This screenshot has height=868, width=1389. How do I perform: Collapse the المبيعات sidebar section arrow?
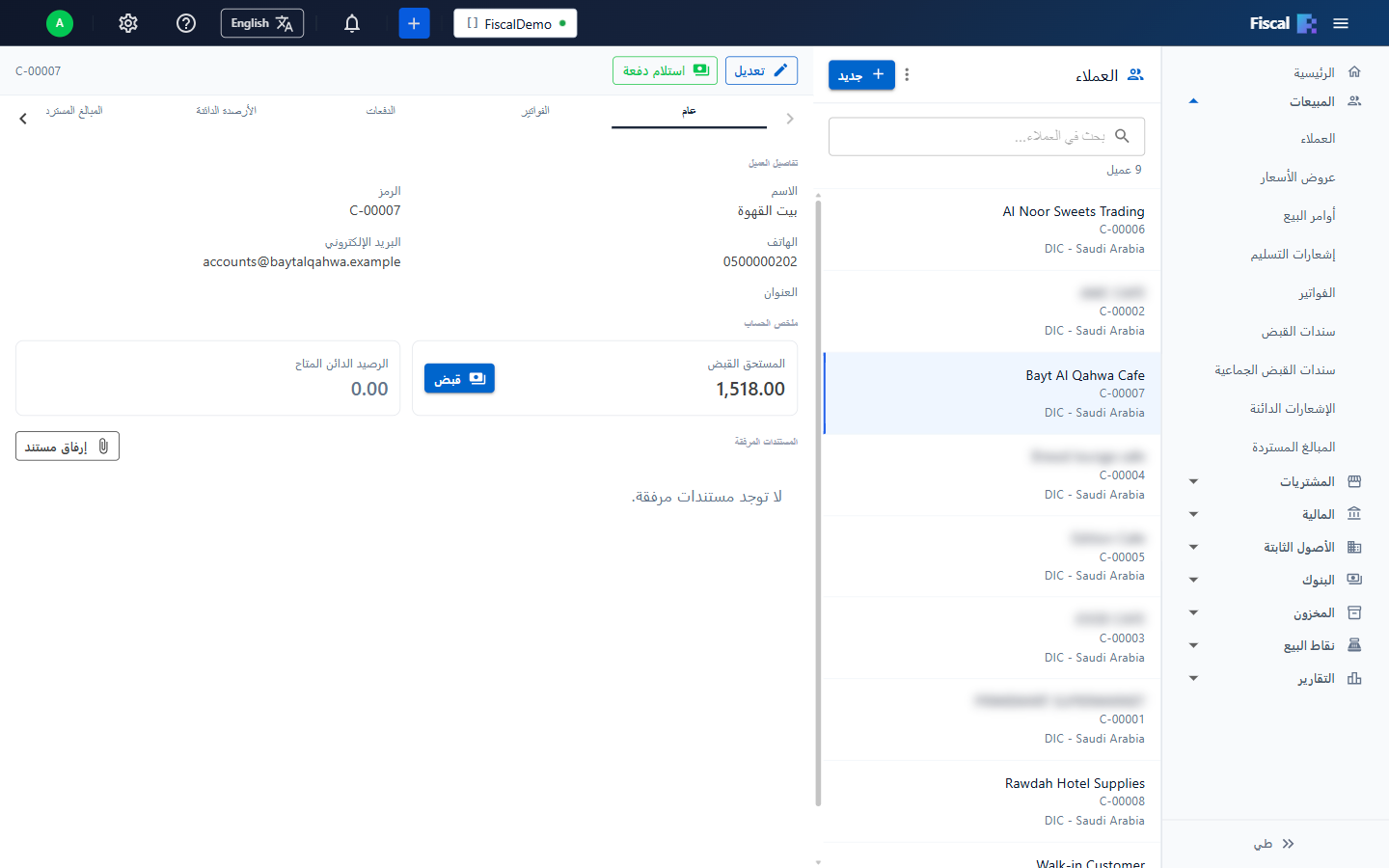[x=1193, y=101]
